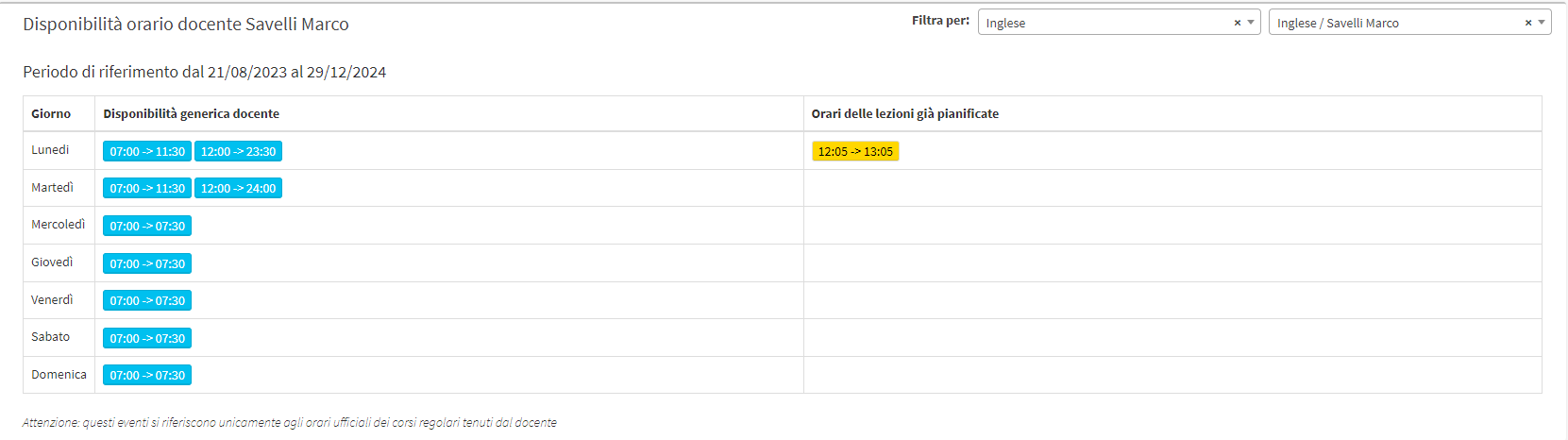Select Martedì 07:00 -> 11:30 availability slot
This screenshot has width=1568, height=440.
click(147, 189)
